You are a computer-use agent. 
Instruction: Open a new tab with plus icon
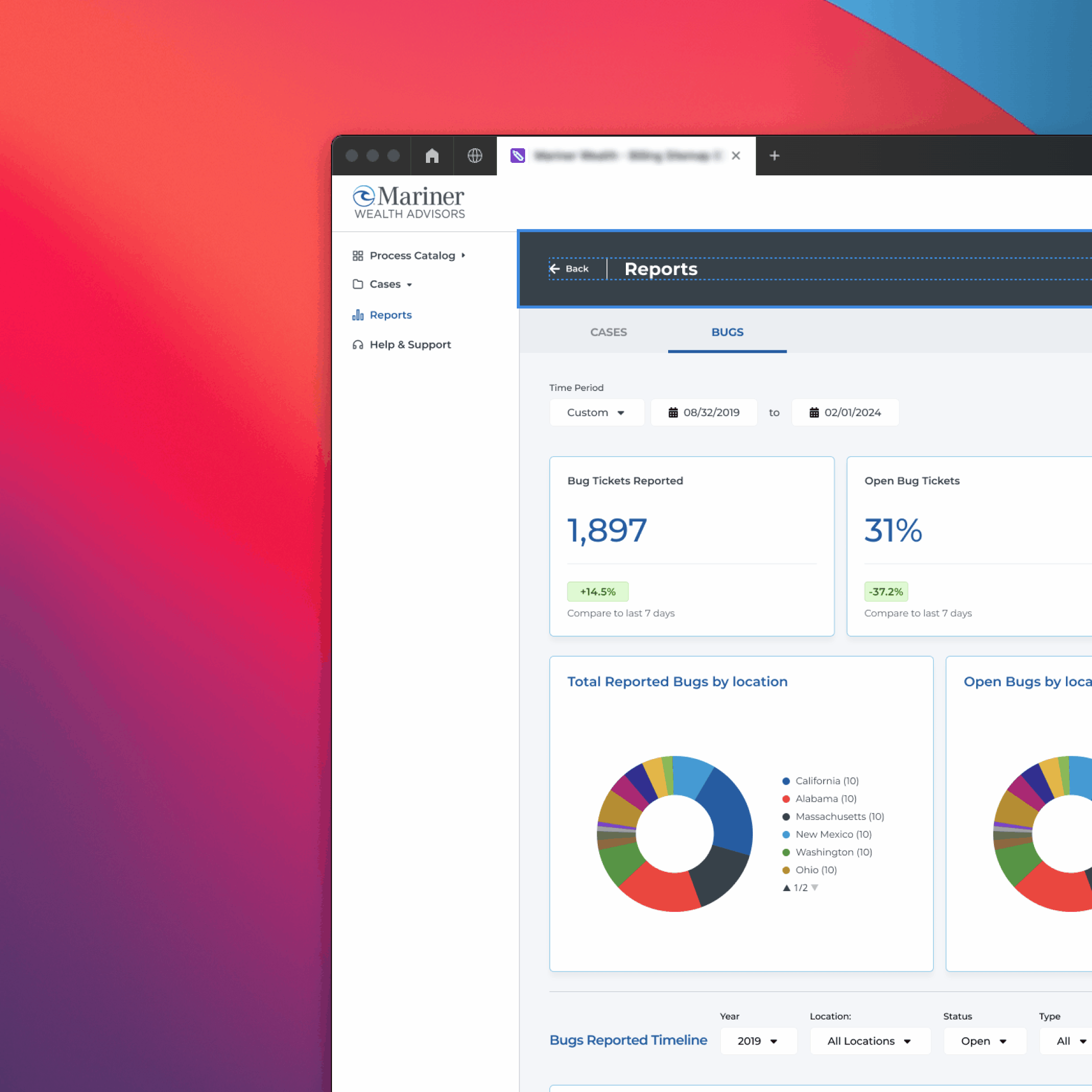pos(774,156)
